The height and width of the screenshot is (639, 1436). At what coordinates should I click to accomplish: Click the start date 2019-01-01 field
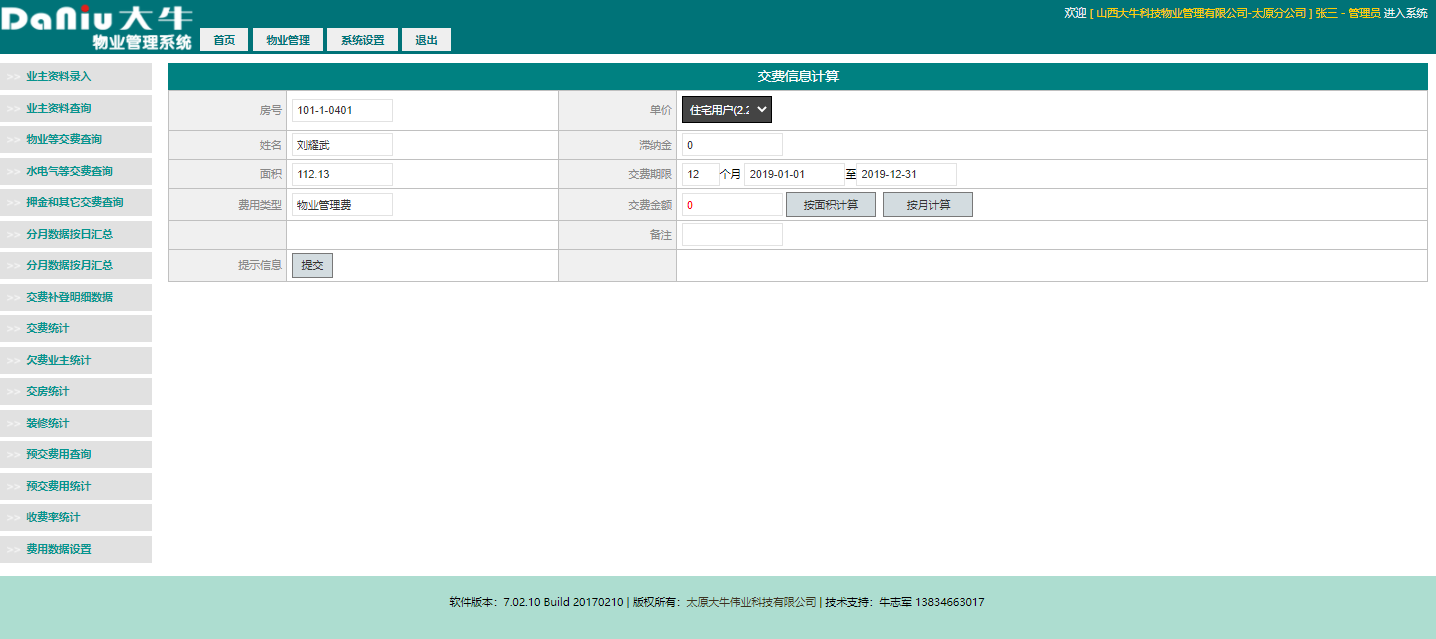[x=794, y=174]
